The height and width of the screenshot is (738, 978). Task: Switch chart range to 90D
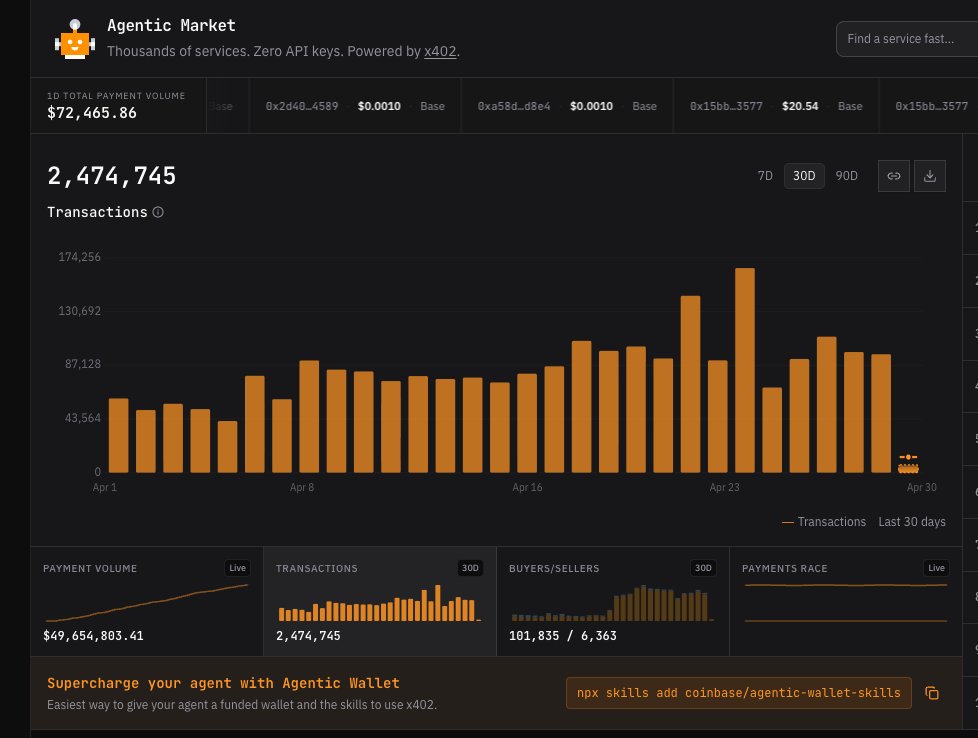point(846,176)
